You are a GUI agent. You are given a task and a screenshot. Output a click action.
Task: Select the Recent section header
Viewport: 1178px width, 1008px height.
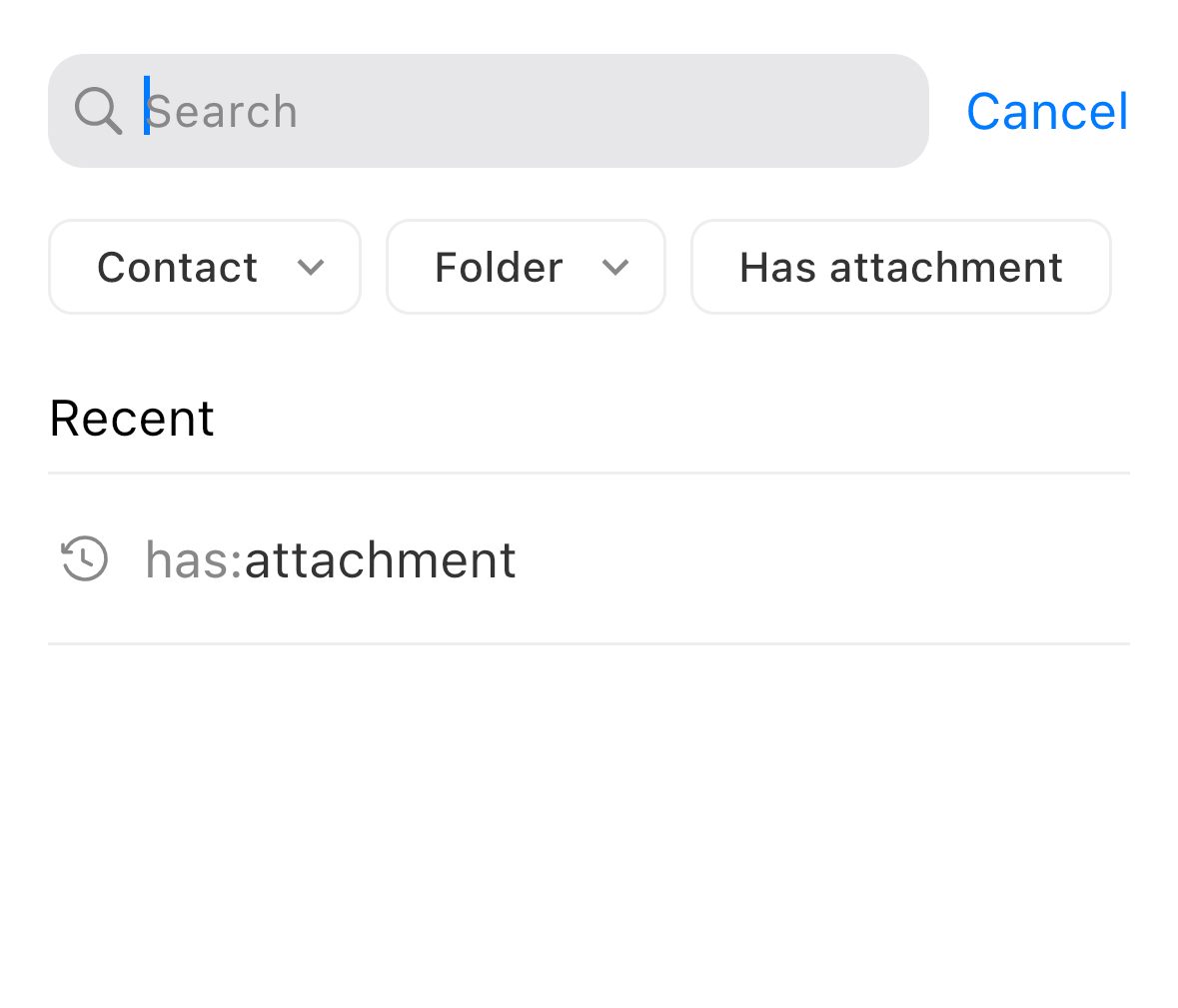131,418
